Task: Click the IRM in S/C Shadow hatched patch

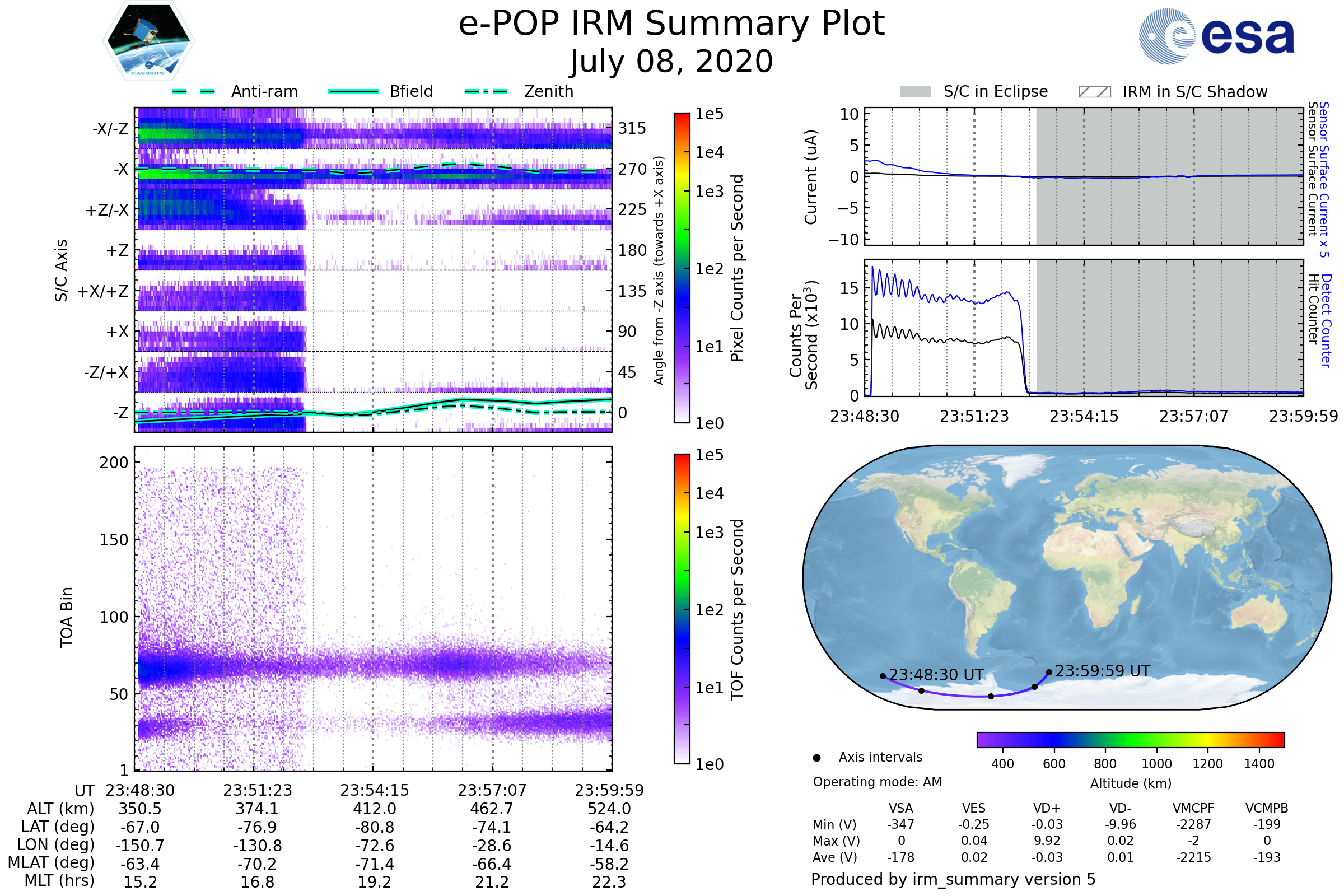Action: 1095,92
